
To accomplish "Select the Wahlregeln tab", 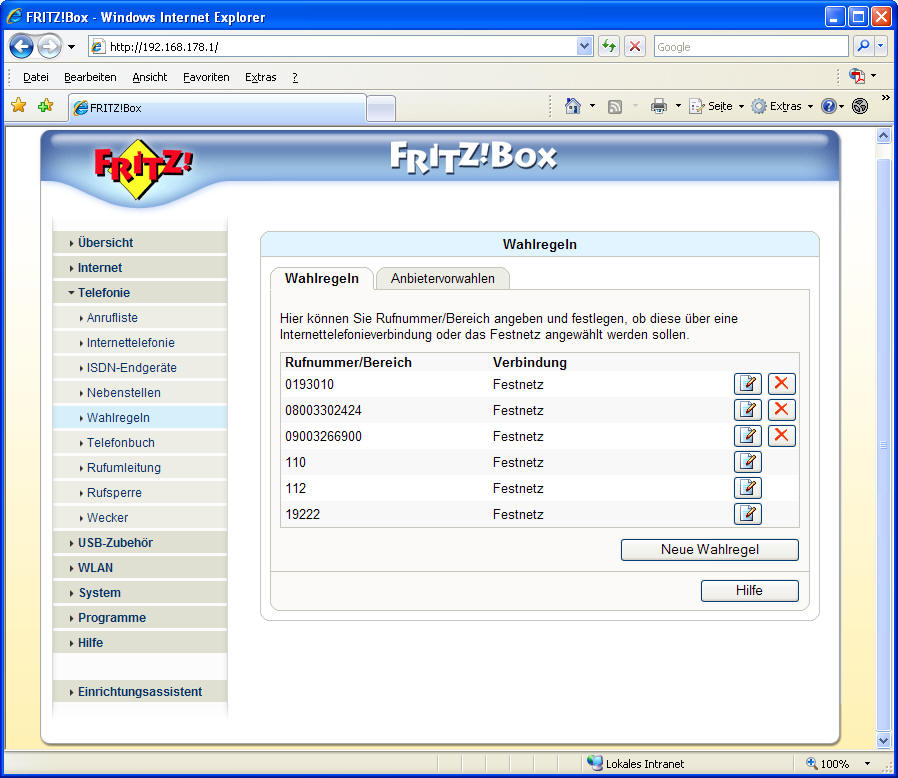I will pyautogui.click(x=322, y=278).
